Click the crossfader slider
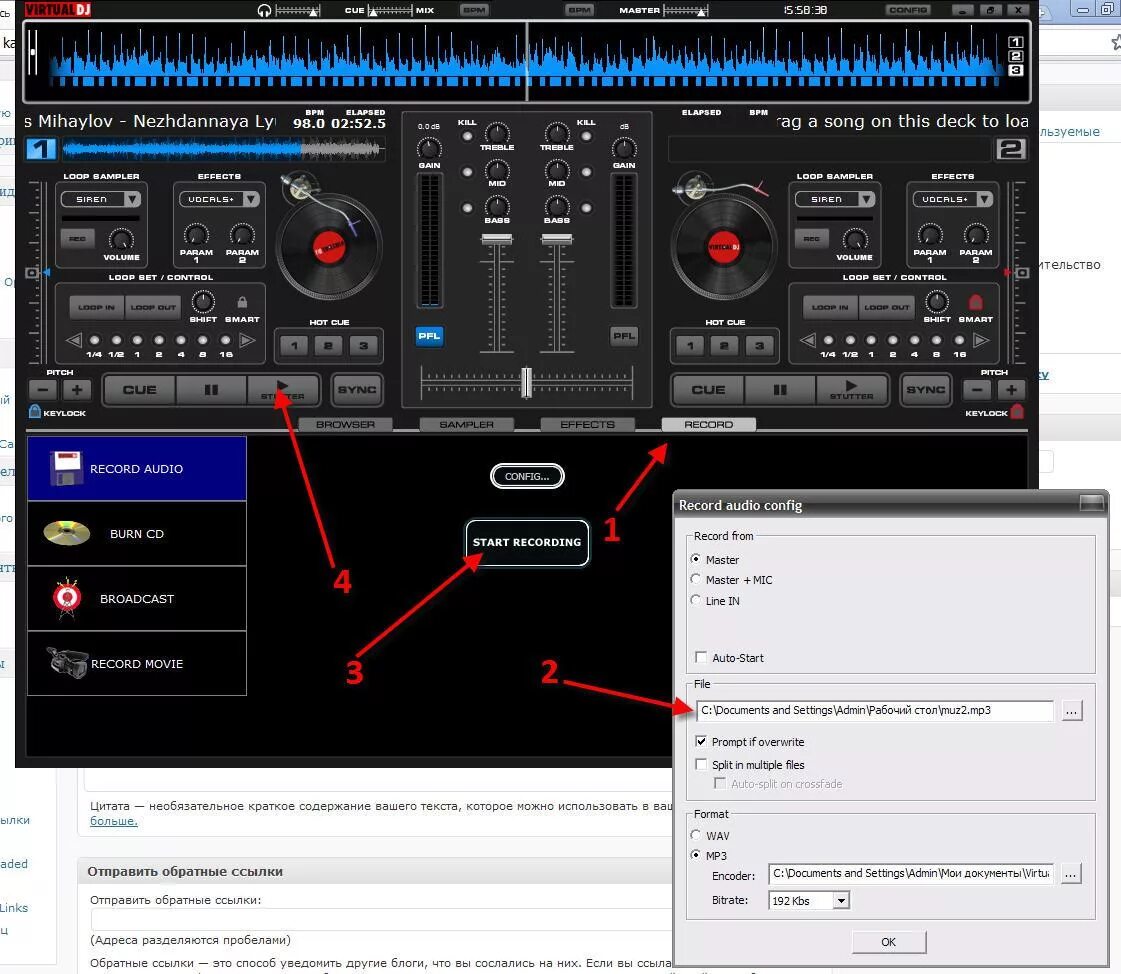This screenshot has height=974, width=1121. [527, 383]
